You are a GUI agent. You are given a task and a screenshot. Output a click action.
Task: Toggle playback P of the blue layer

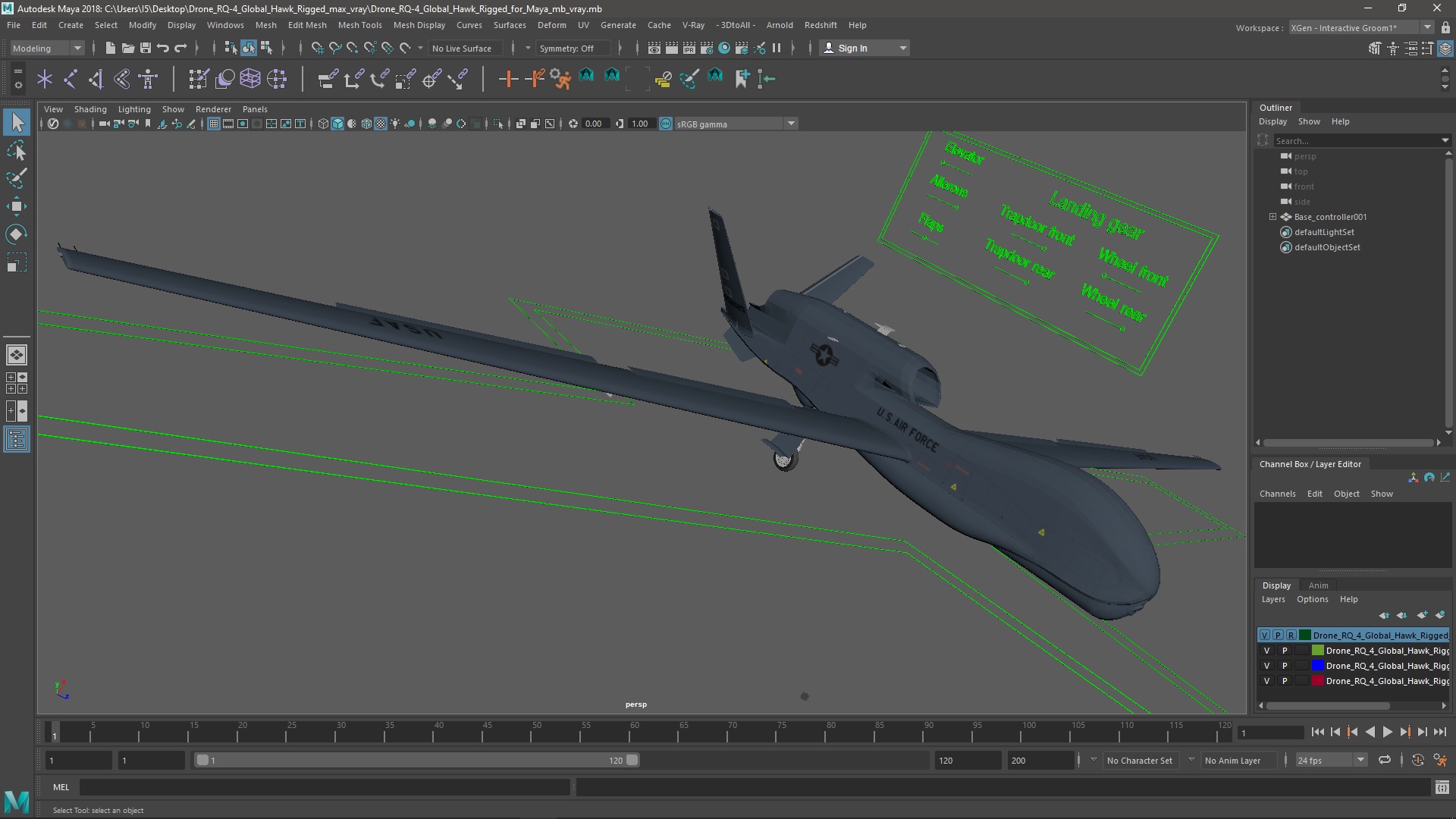[1284, 666]
